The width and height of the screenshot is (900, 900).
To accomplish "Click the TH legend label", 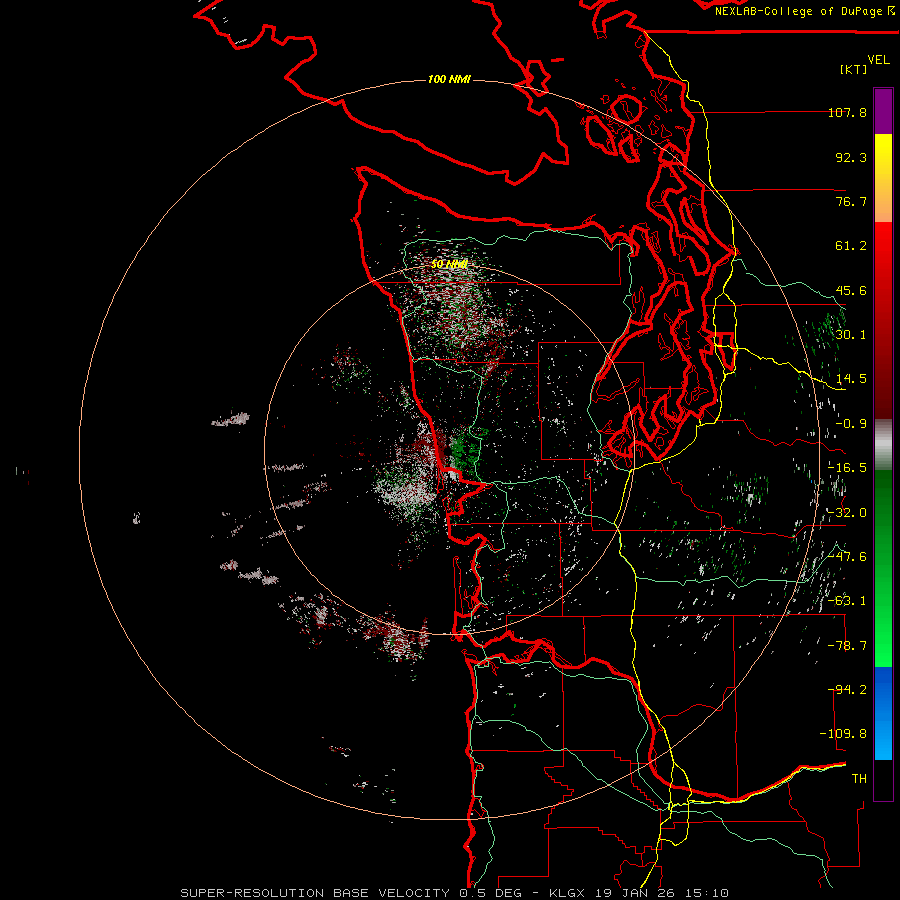I will tap(859, 779).
